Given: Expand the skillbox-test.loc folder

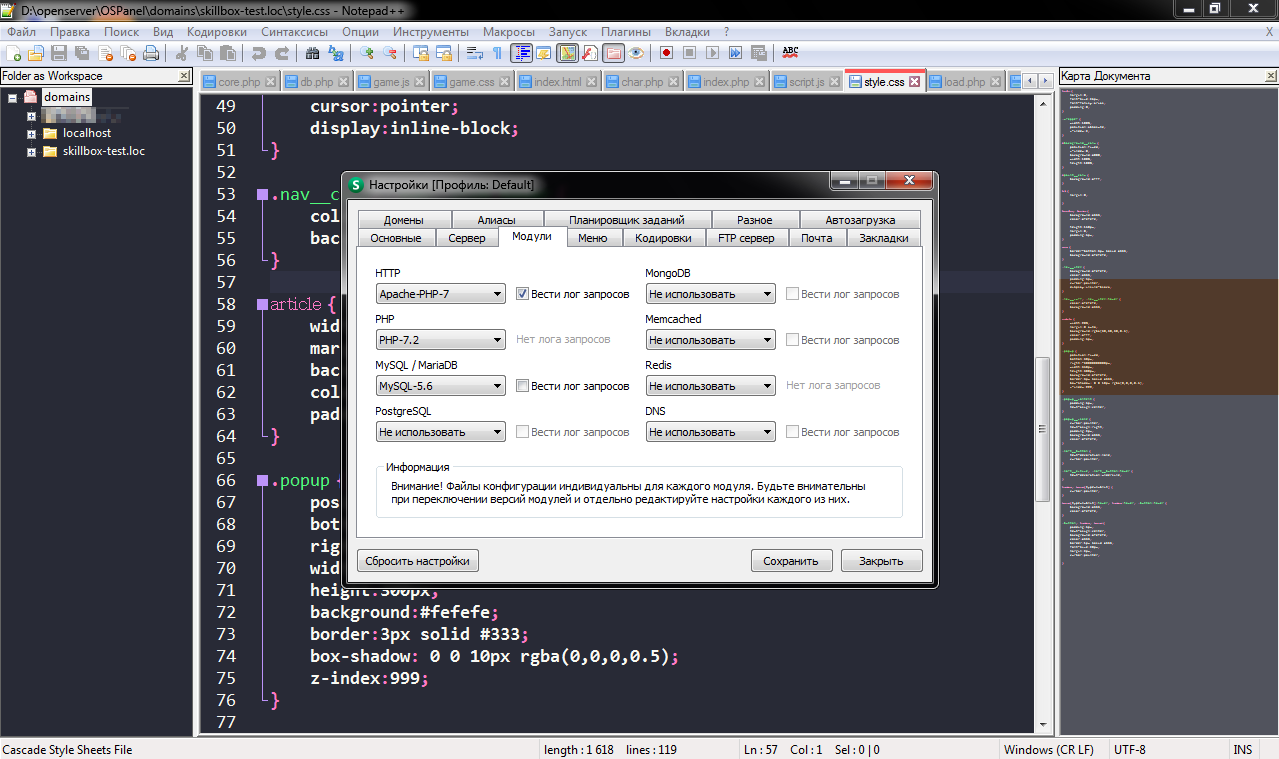Looking at the screenshot, I should tap(32, 152).
